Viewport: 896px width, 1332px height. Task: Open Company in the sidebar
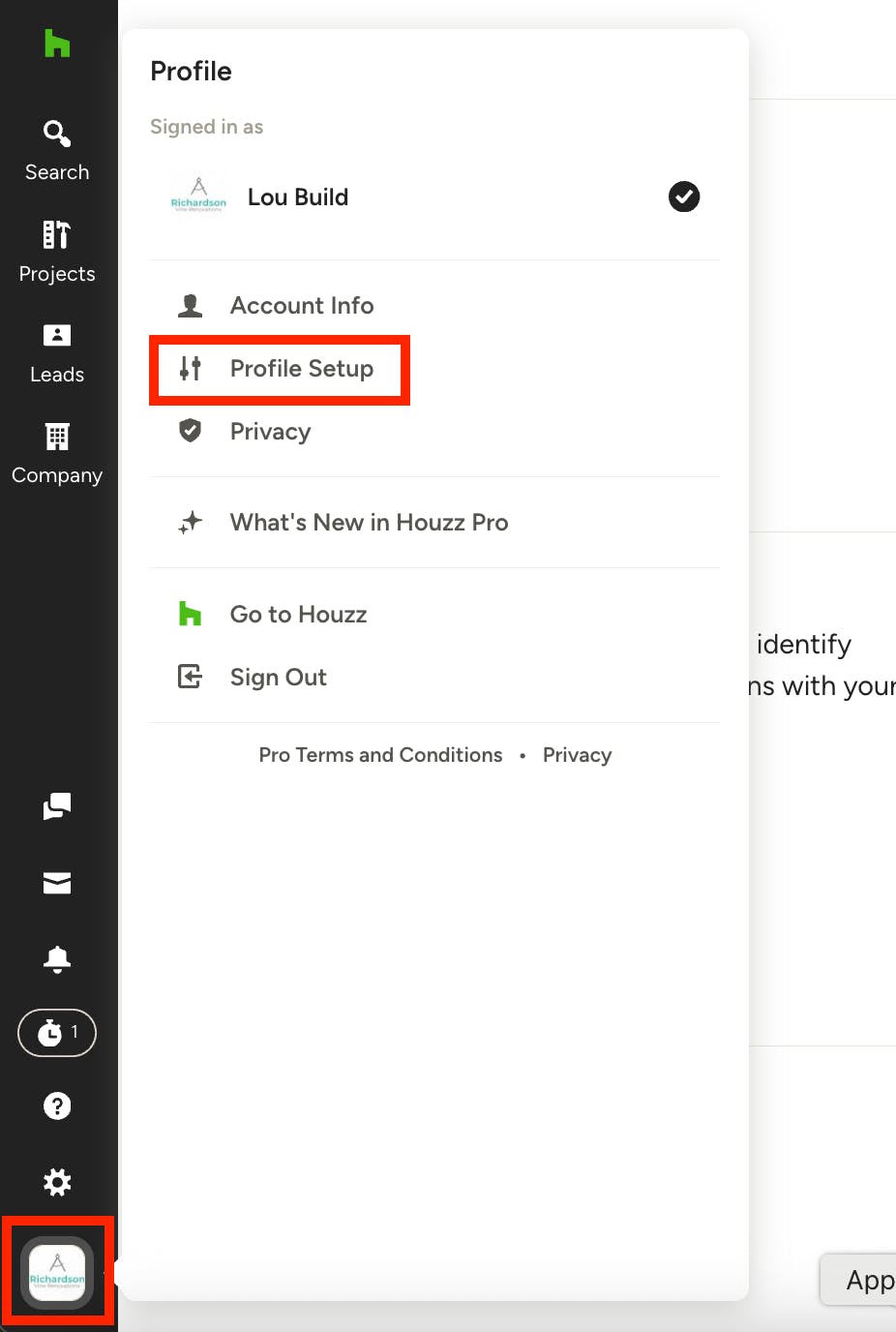coord(57,455)
